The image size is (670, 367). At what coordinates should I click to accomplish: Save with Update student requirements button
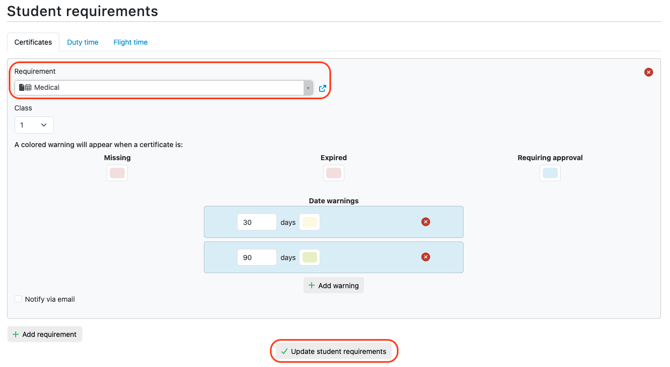[334, 351]
